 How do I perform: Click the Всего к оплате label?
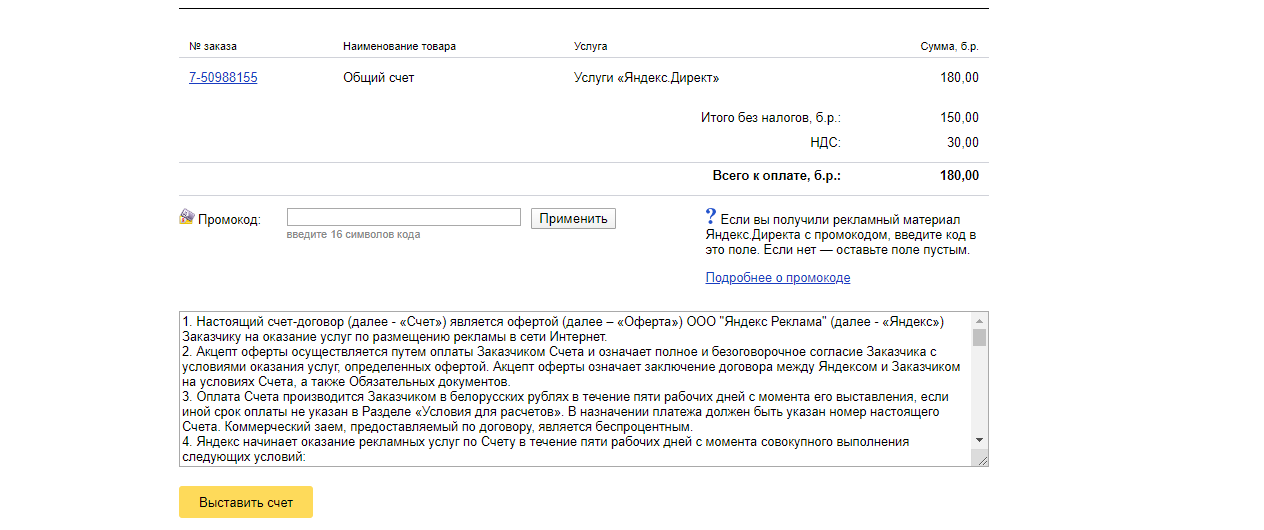click(x=776, y=175)
